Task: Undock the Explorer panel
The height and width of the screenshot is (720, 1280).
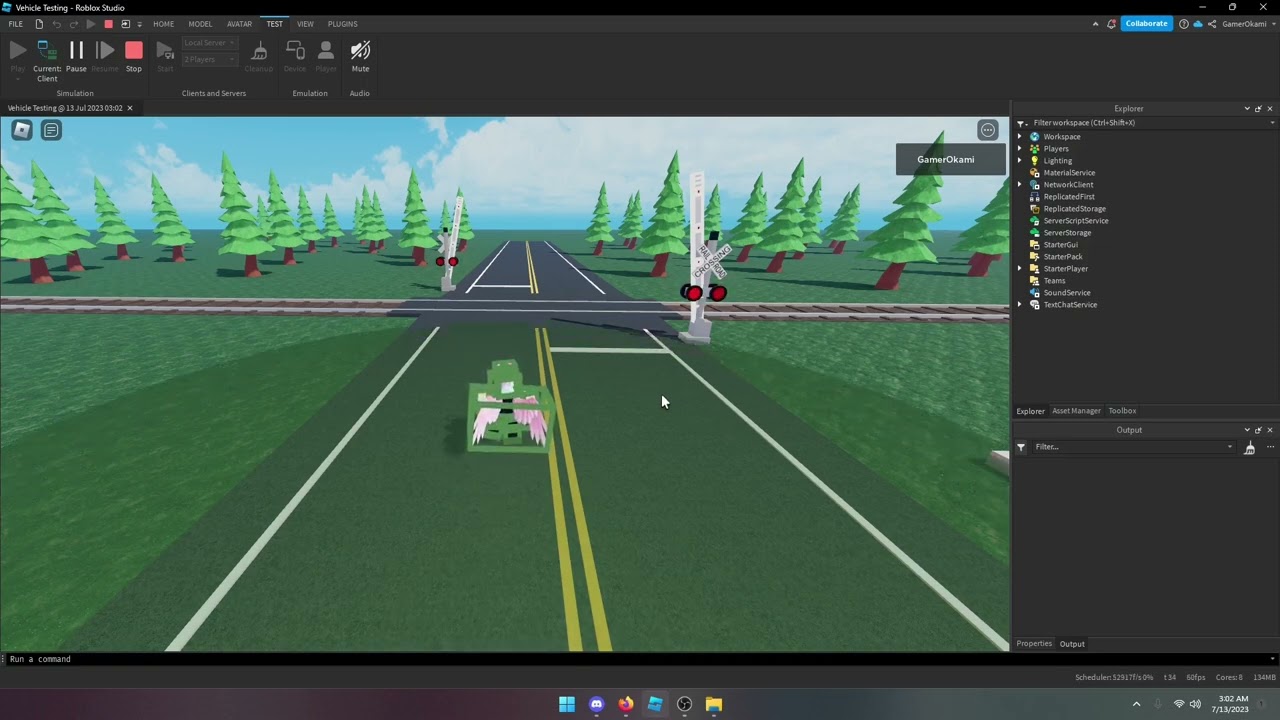Action: point(1258,108)
